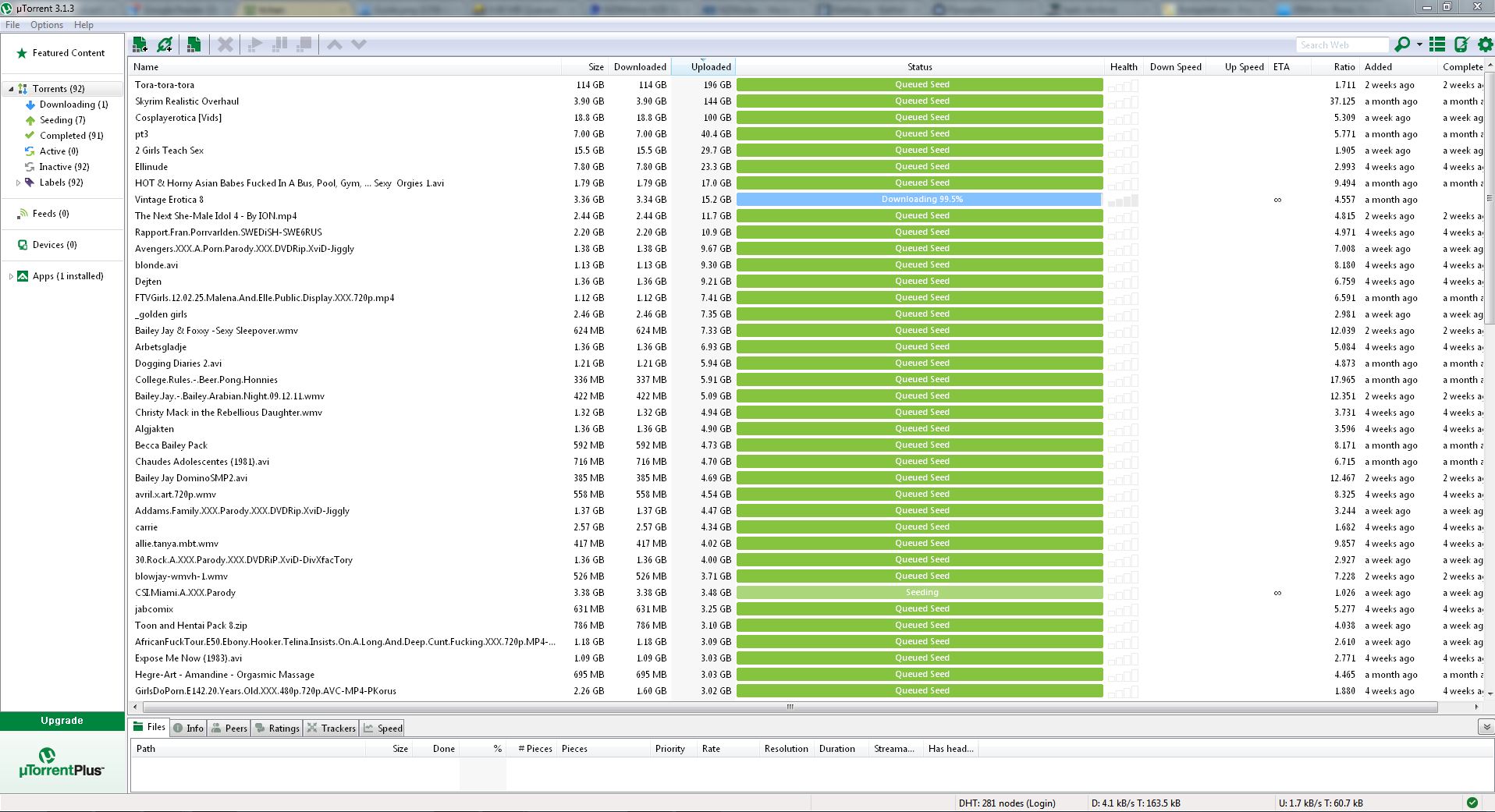The image size is (1495, 812).
Task: Click Queued Seed bar for Skyrim Realistic Overhaul
Action: tap(919, 101)
